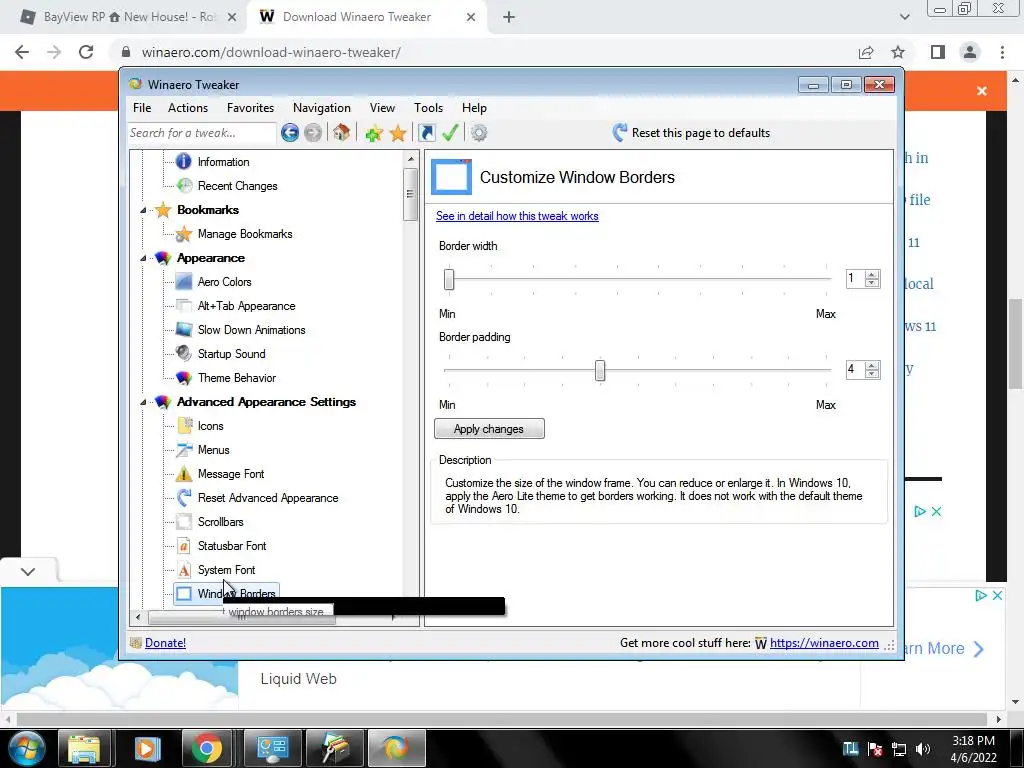Collapse the Bookmarks tree group

pos(143,210)
